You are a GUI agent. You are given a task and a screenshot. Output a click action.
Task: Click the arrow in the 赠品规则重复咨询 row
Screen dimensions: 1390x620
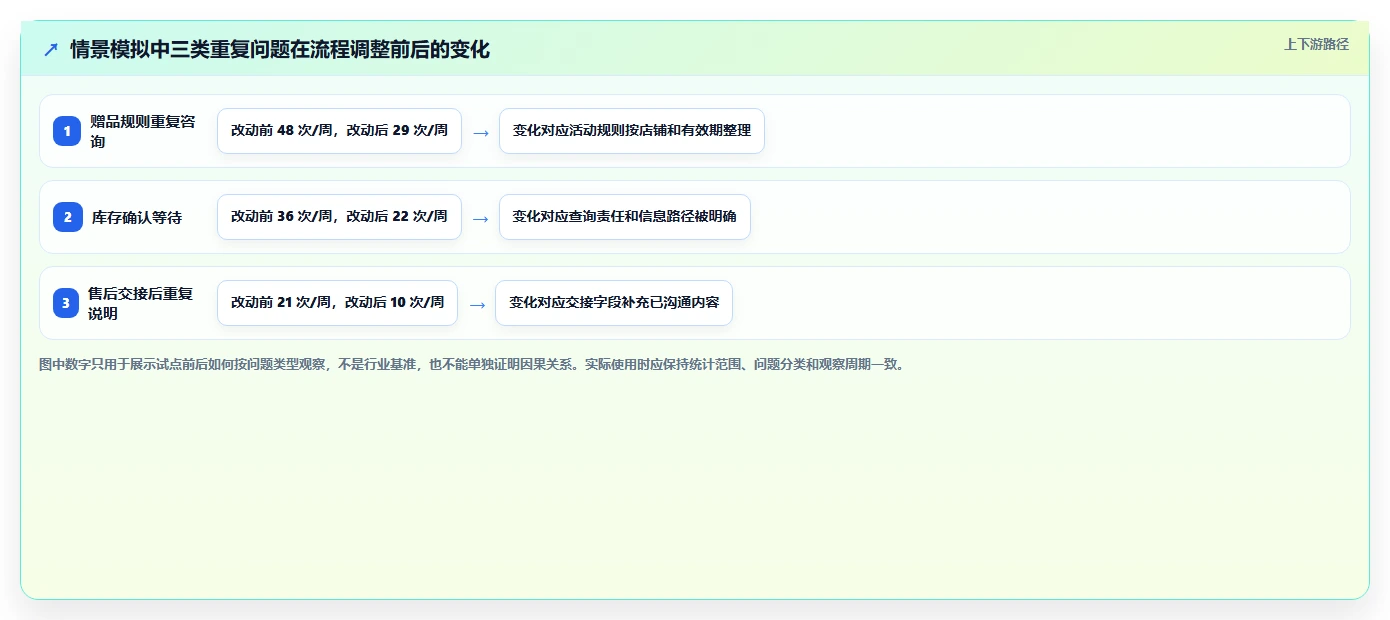(481, 132)
